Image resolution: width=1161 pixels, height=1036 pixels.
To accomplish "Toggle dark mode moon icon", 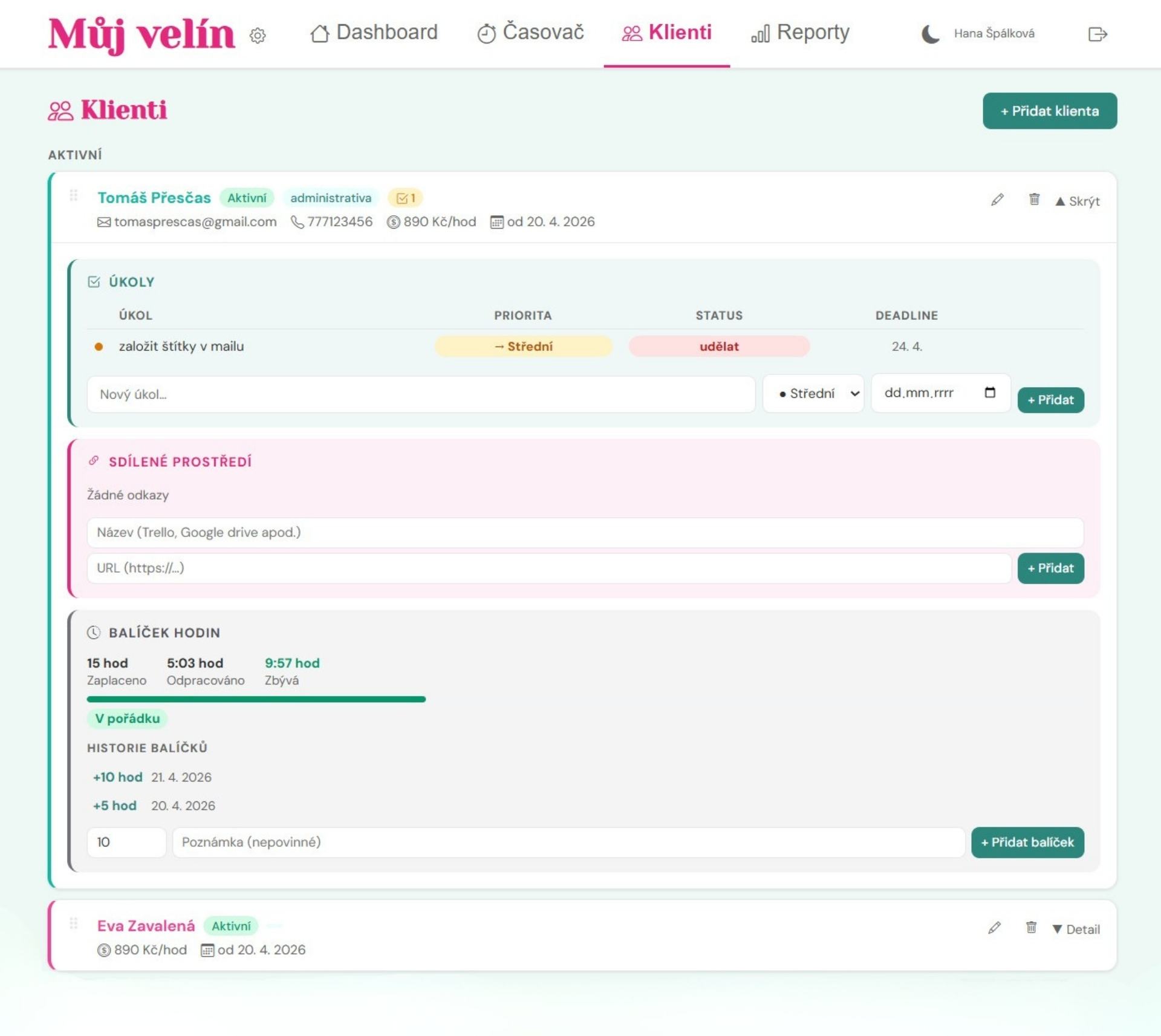I will coord(930,34).
